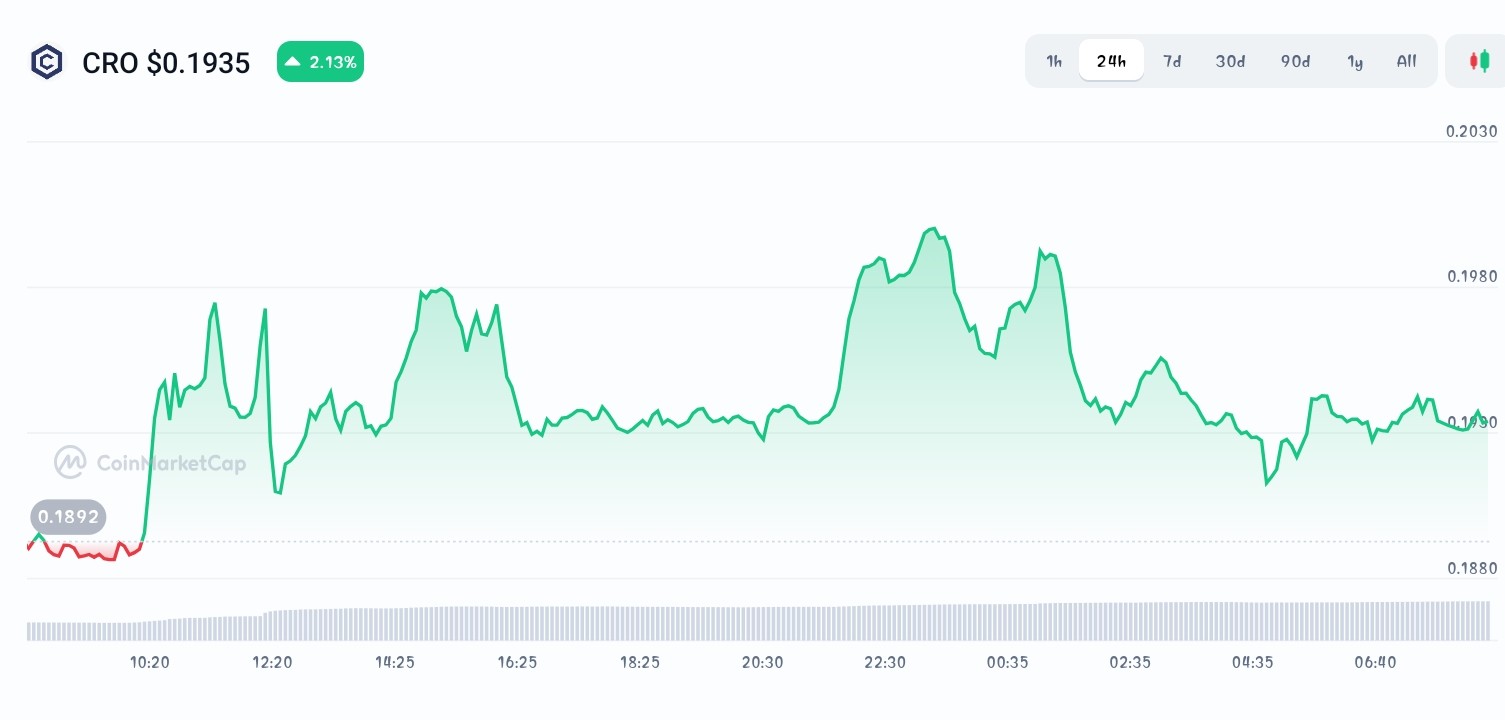
Task: Click the 04:35 time axis label
Action: pos(1253,662)
